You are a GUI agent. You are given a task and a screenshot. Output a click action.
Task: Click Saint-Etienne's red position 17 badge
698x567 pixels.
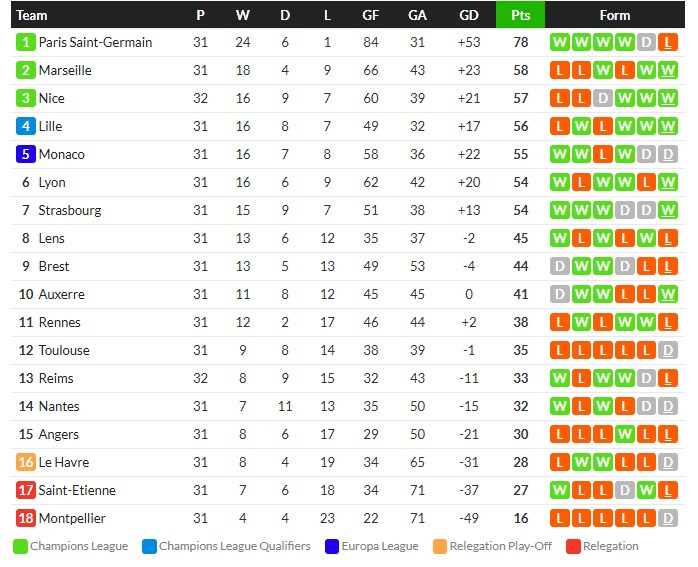[25, 490]
